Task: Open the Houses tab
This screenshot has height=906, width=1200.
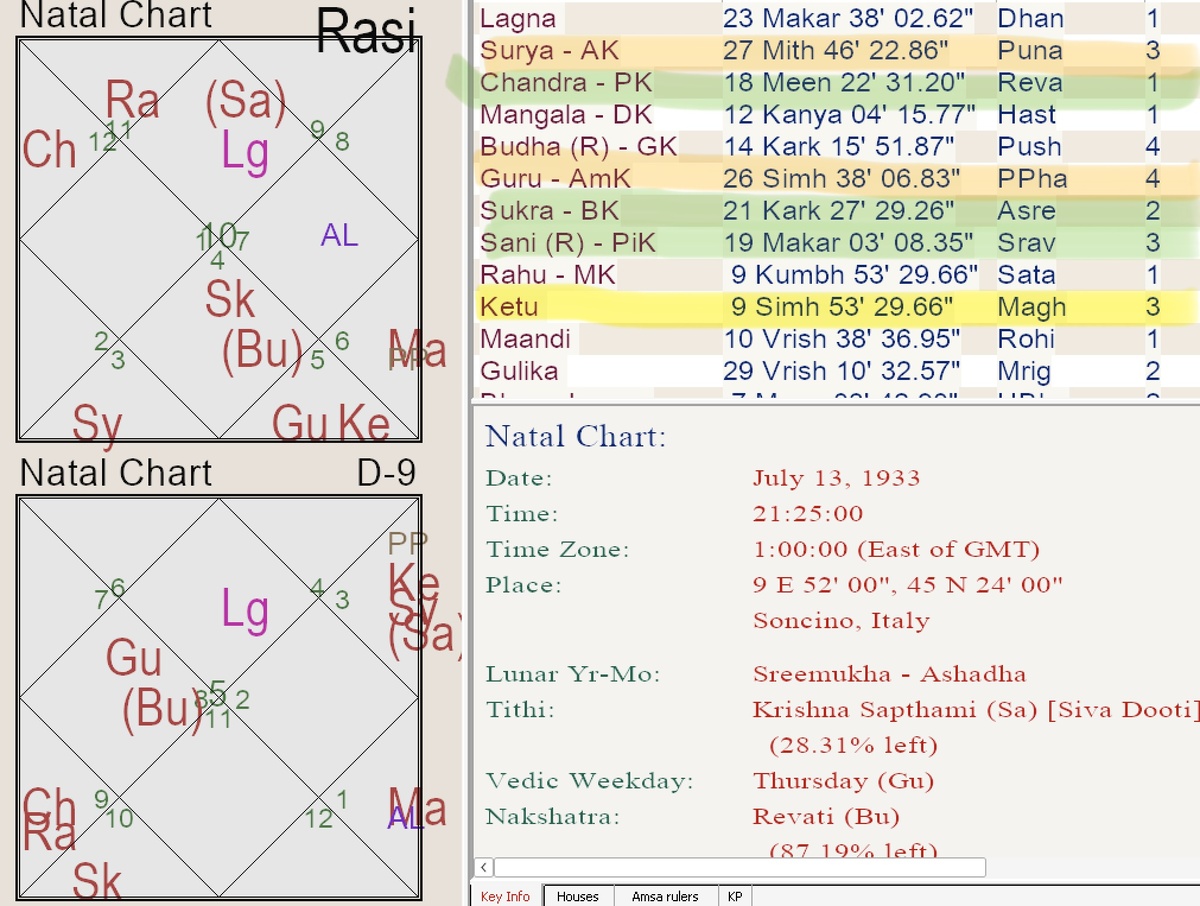Action: point(578,896)
